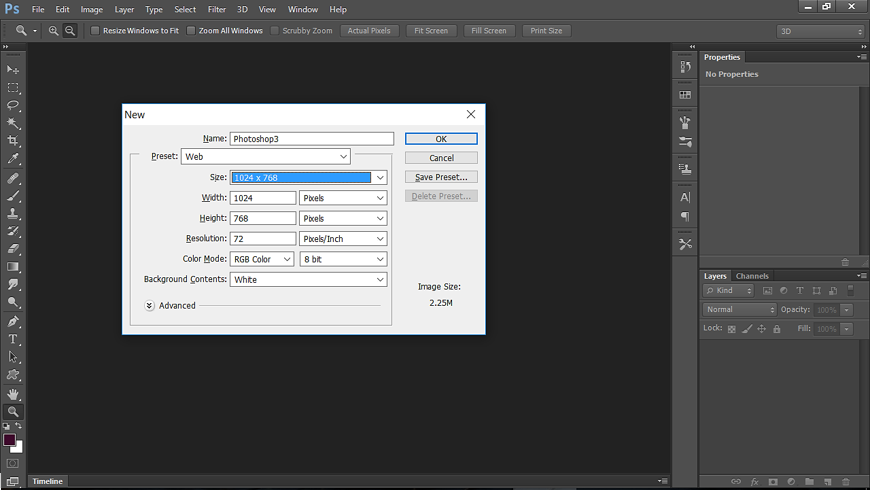Select the Custom Shape tool
The height and width of the screenshot is (492, 871).
pyautogui.click(x=13, y=375)
